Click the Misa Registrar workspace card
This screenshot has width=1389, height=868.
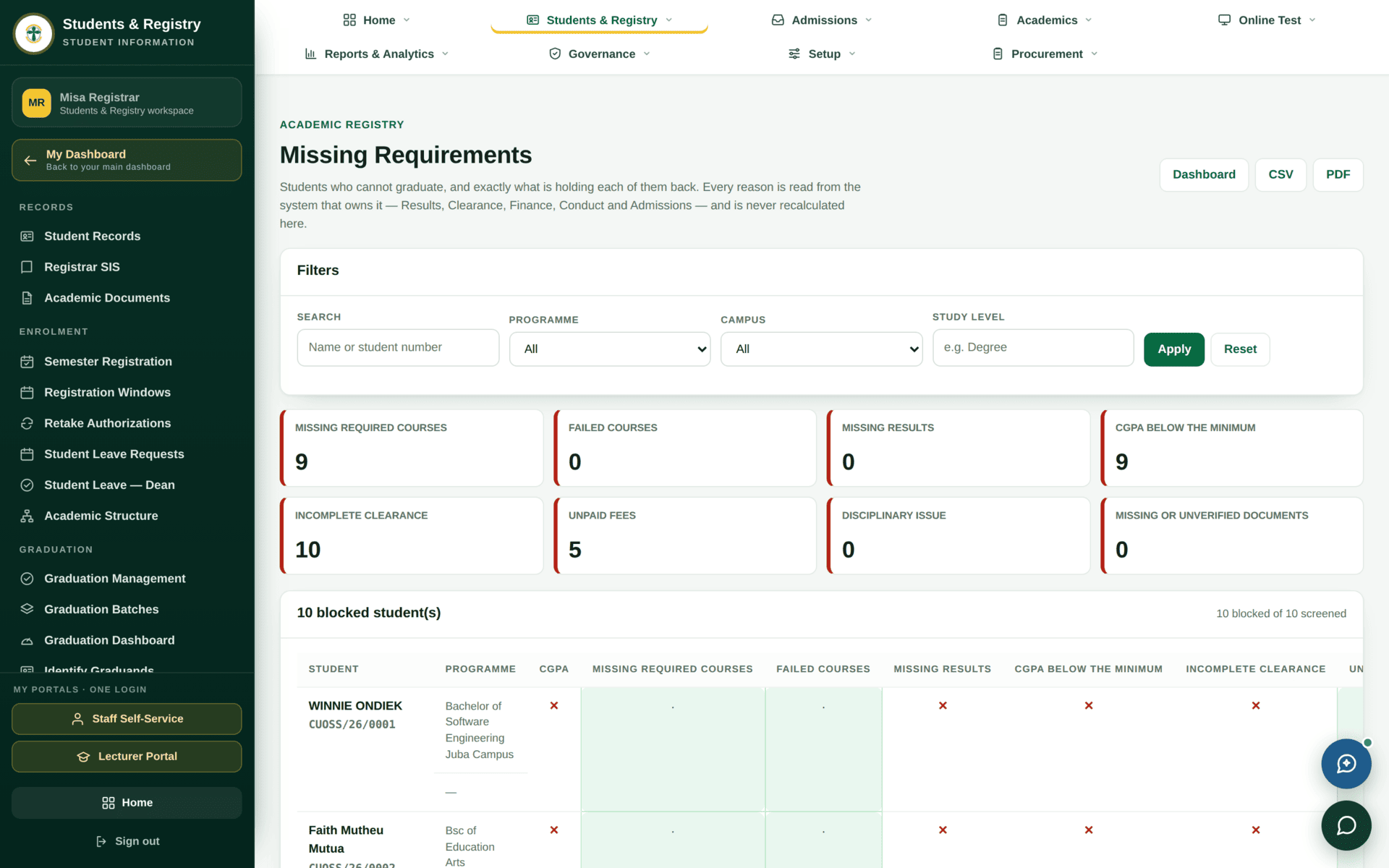click(127, 103)
